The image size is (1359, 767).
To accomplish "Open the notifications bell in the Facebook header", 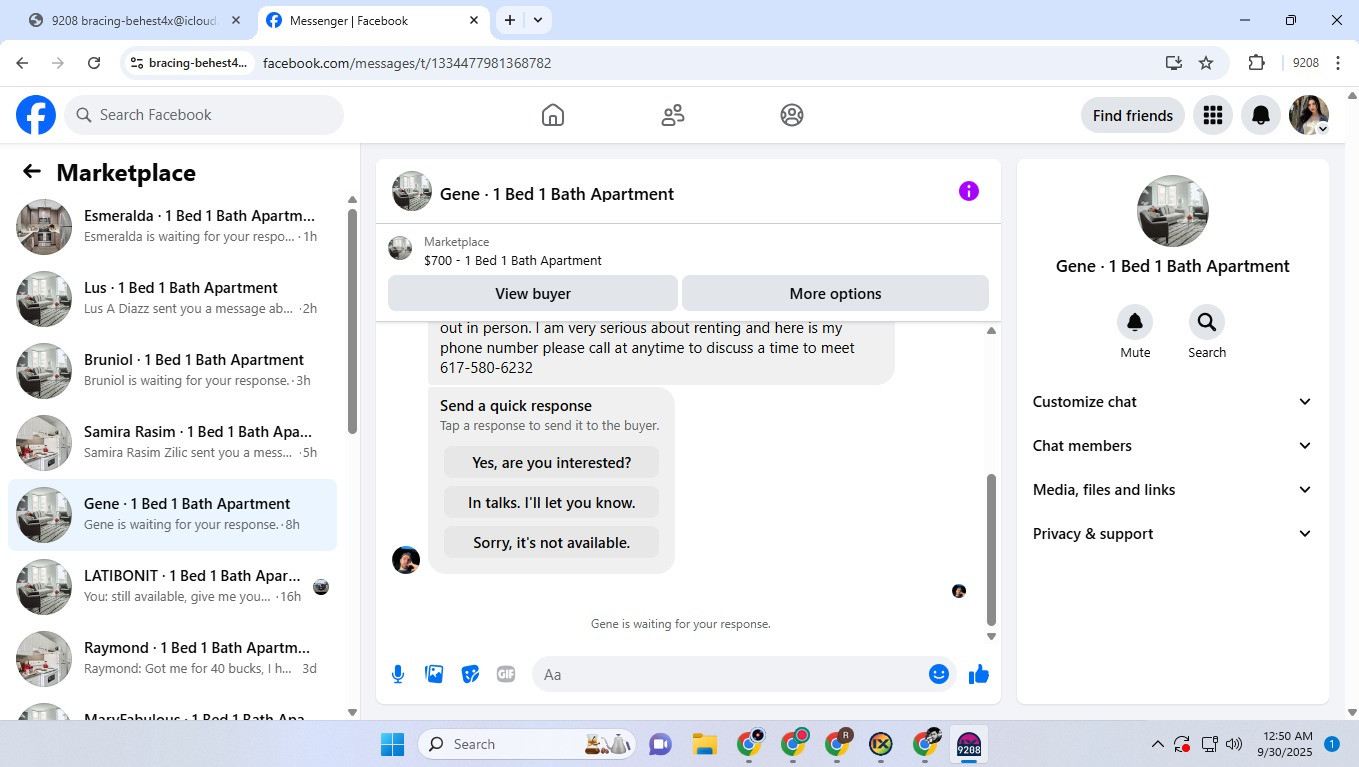I will 1261,115.
